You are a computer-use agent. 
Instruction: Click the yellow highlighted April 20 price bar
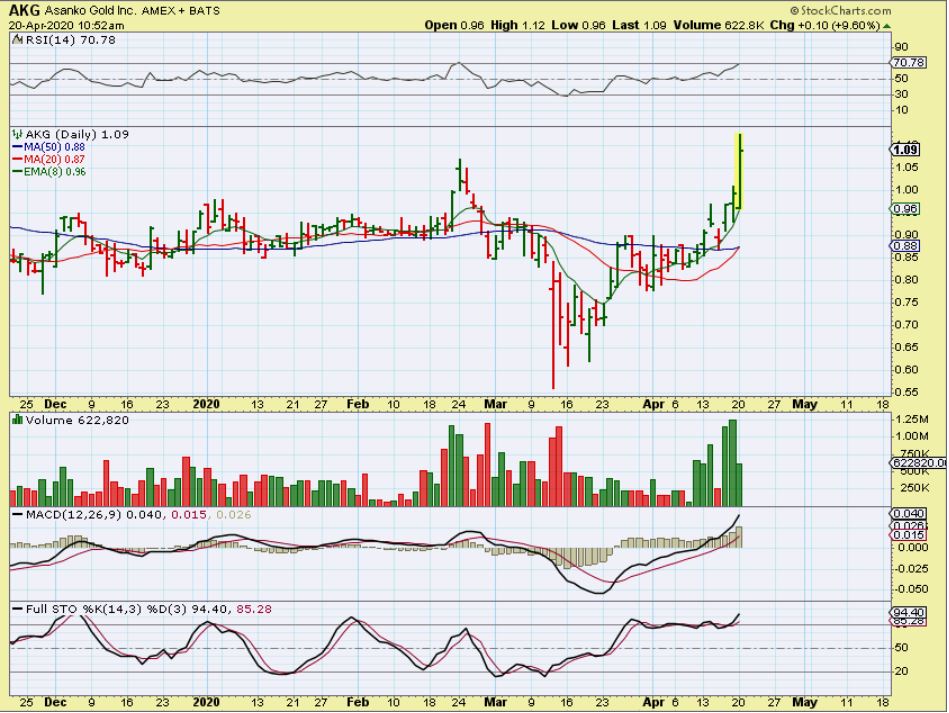click(738, 171)
